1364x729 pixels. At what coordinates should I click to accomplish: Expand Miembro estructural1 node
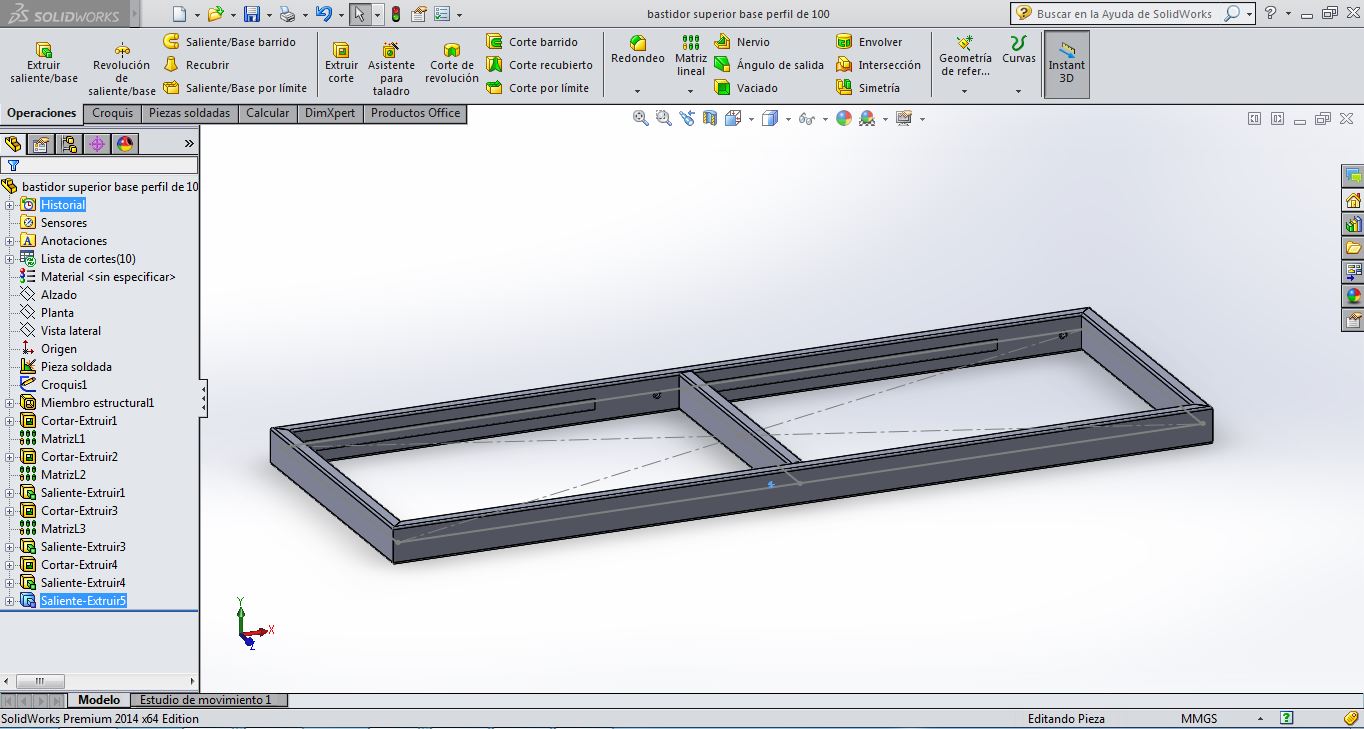[10, 403]
